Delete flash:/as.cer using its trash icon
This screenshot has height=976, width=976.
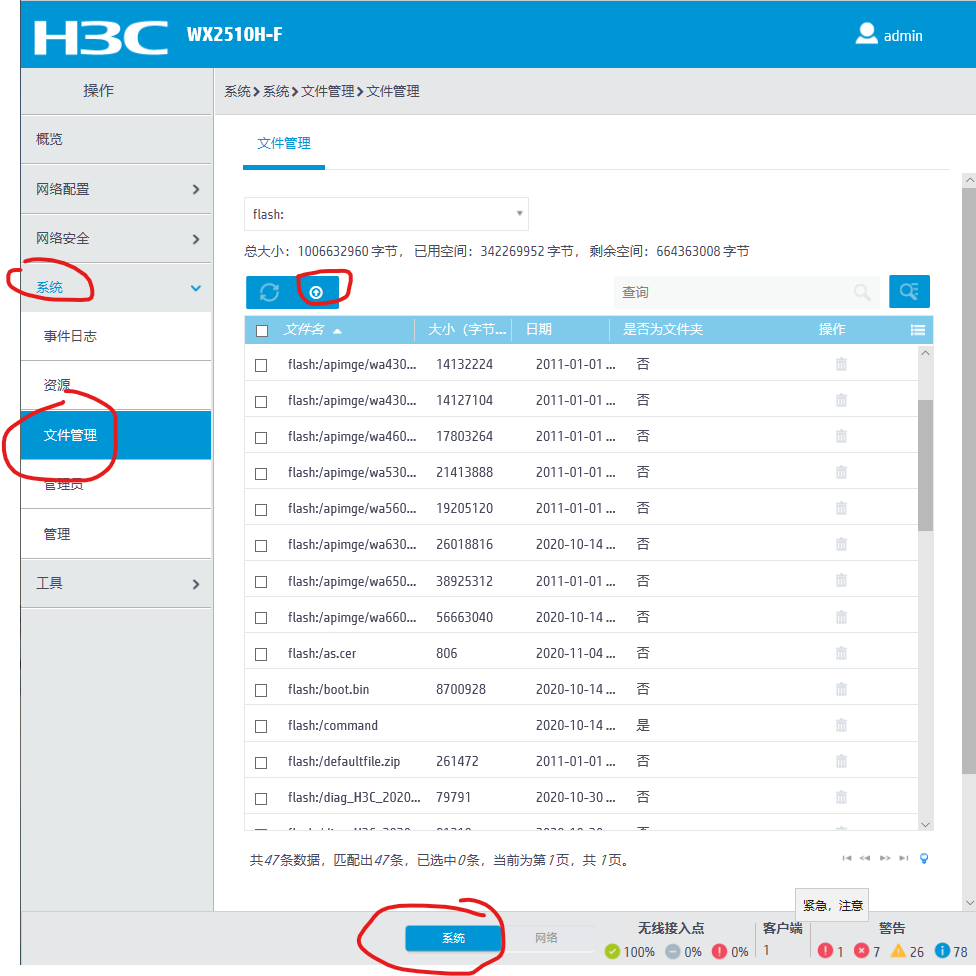click(840, 653)
